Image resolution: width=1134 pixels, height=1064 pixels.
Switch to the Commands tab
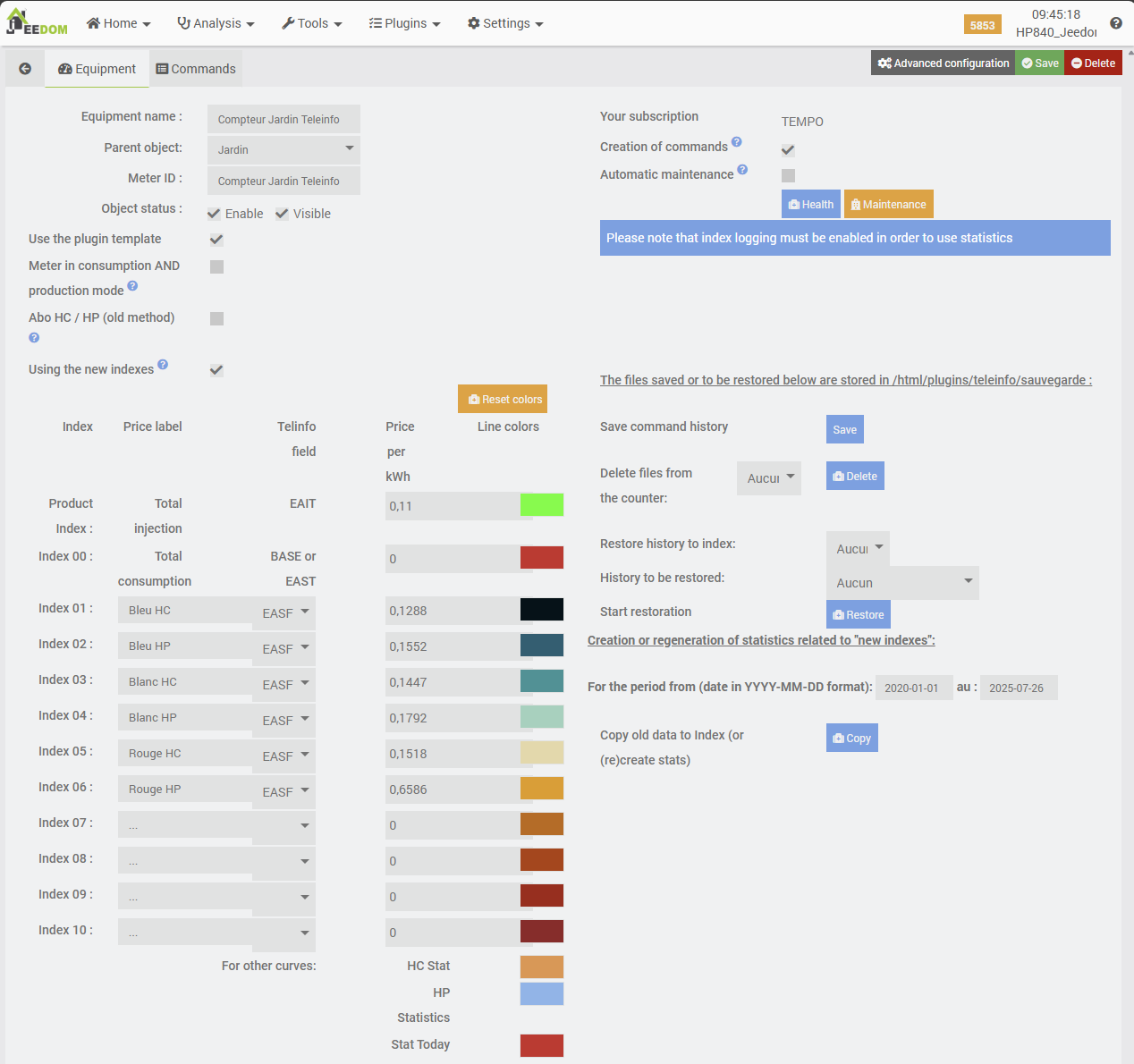click(196, 69)
